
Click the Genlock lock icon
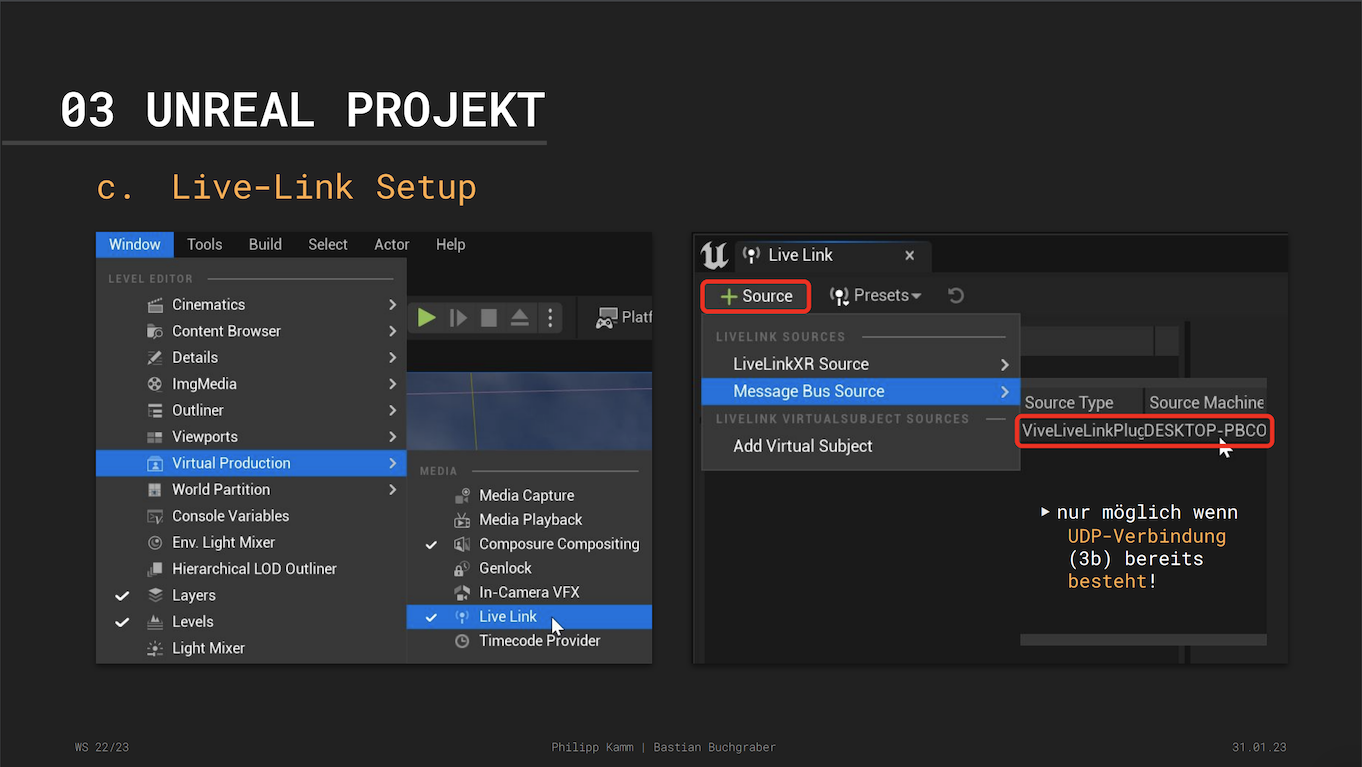pyautogui.click(x=462, y=568)
